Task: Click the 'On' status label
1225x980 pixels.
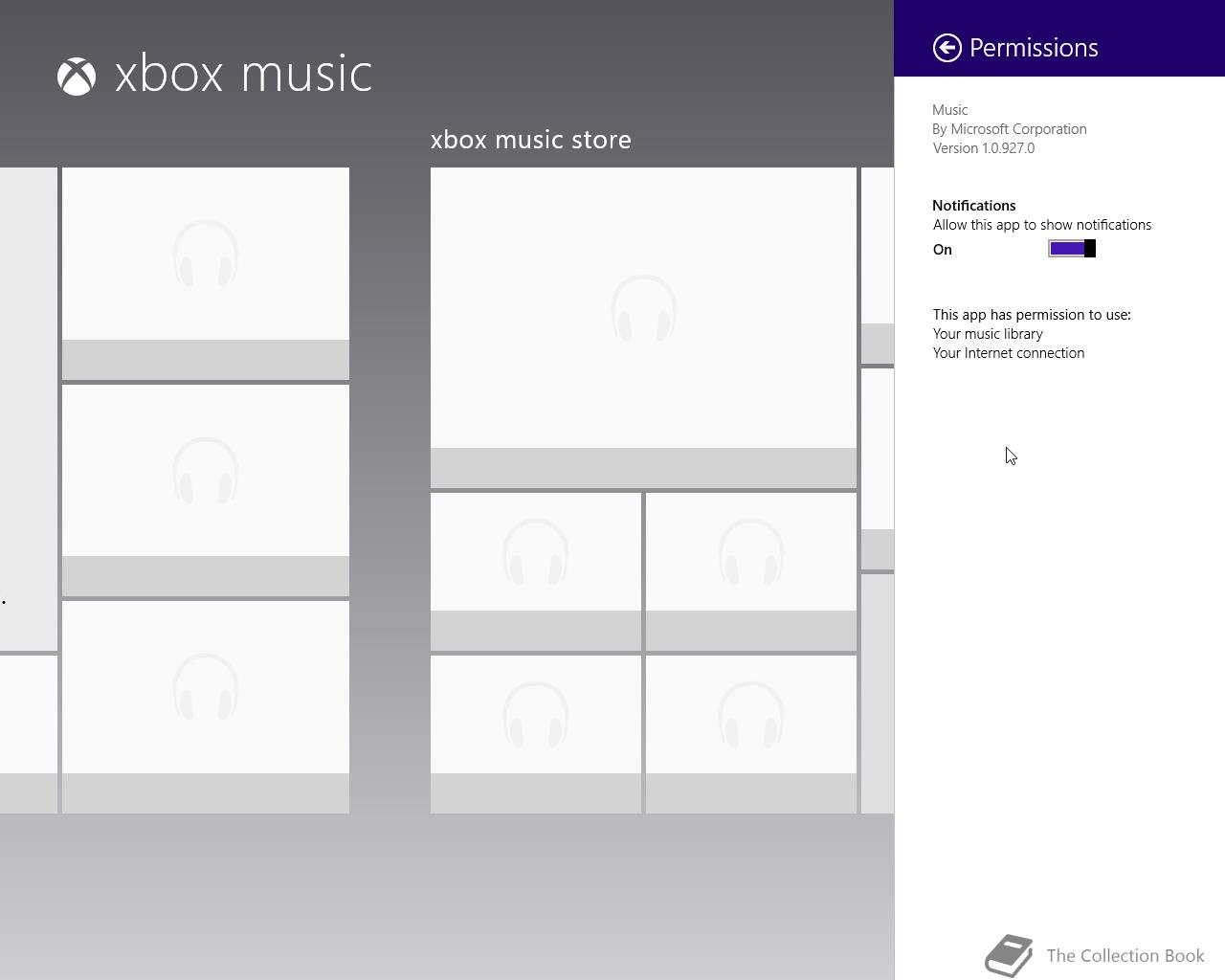Action: coord(943,250)
